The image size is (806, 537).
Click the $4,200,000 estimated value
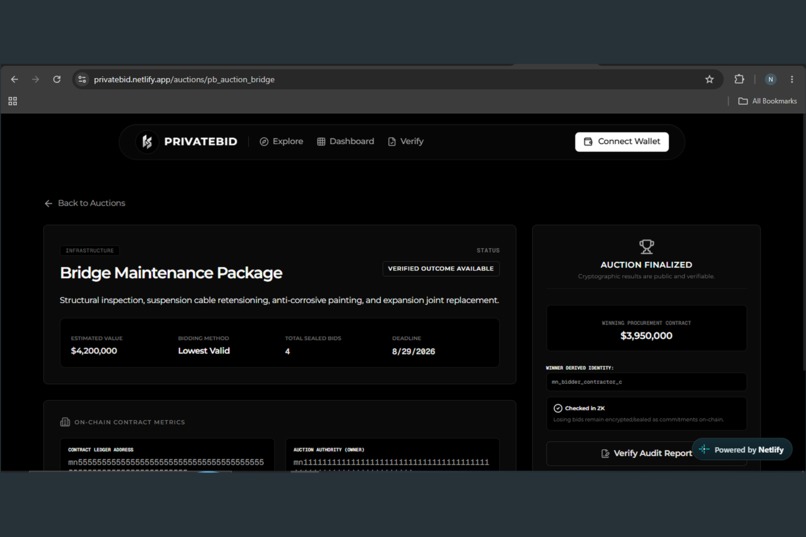point(94,351)
